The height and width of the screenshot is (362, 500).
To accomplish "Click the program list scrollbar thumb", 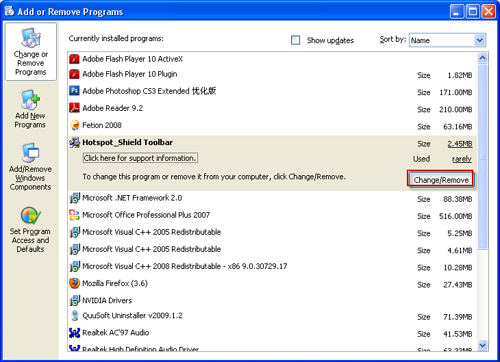I will pyautogui.click(x=482, y=156).
